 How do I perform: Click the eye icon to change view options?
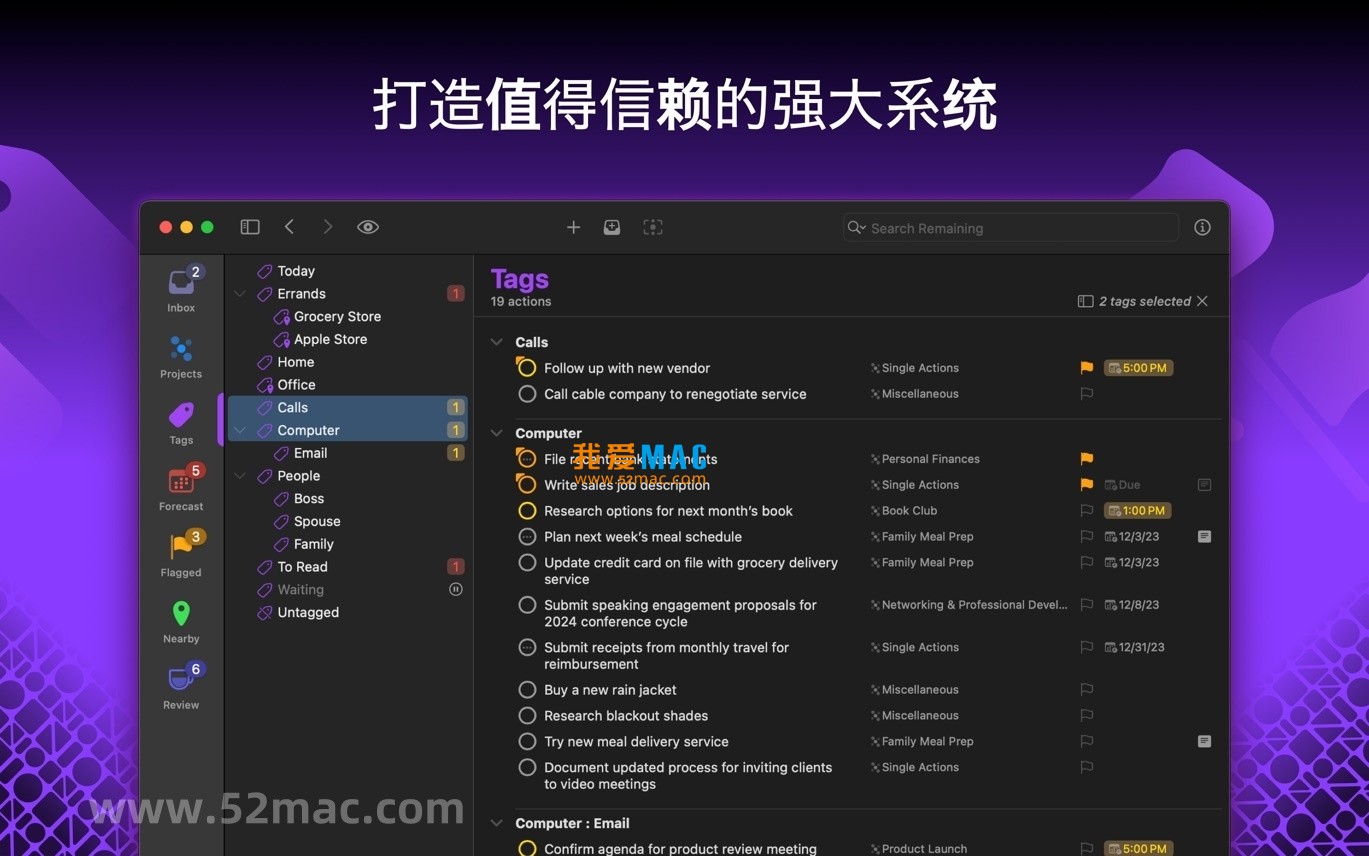(368, 227)
